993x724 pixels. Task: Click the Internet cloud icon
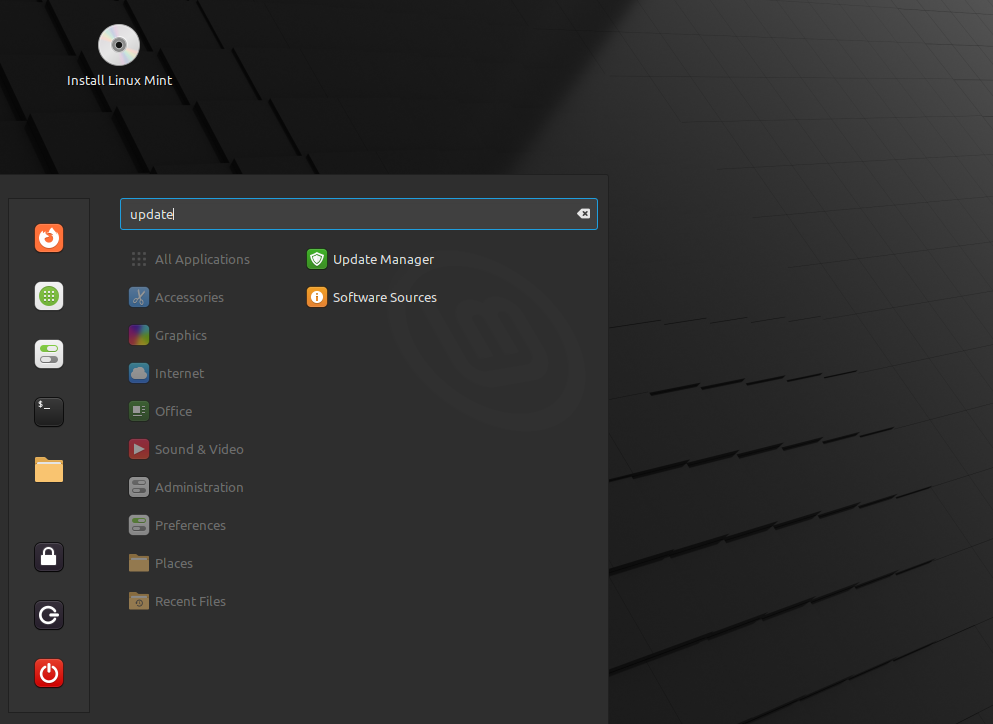[139, 373]
